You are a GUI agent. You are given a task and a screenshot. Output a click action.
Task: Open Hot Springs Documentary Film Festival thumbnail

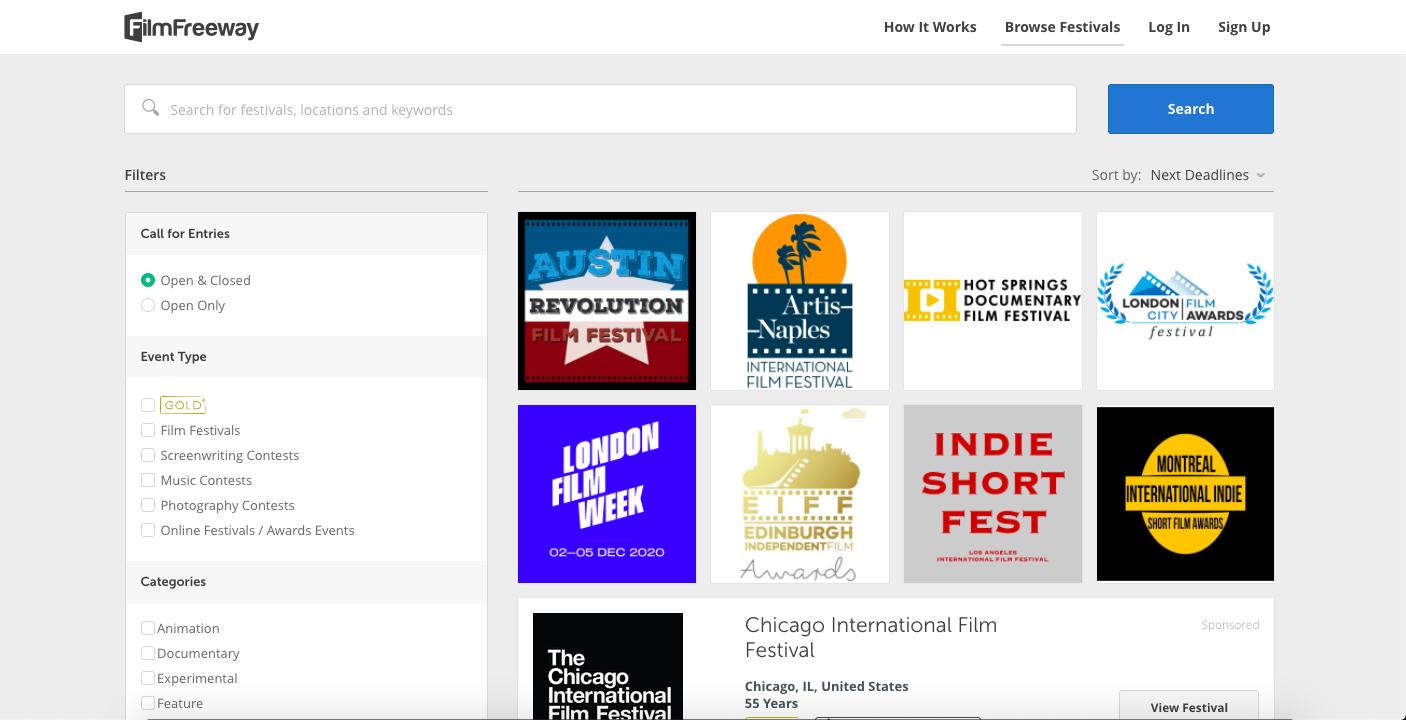click(993, 301)
